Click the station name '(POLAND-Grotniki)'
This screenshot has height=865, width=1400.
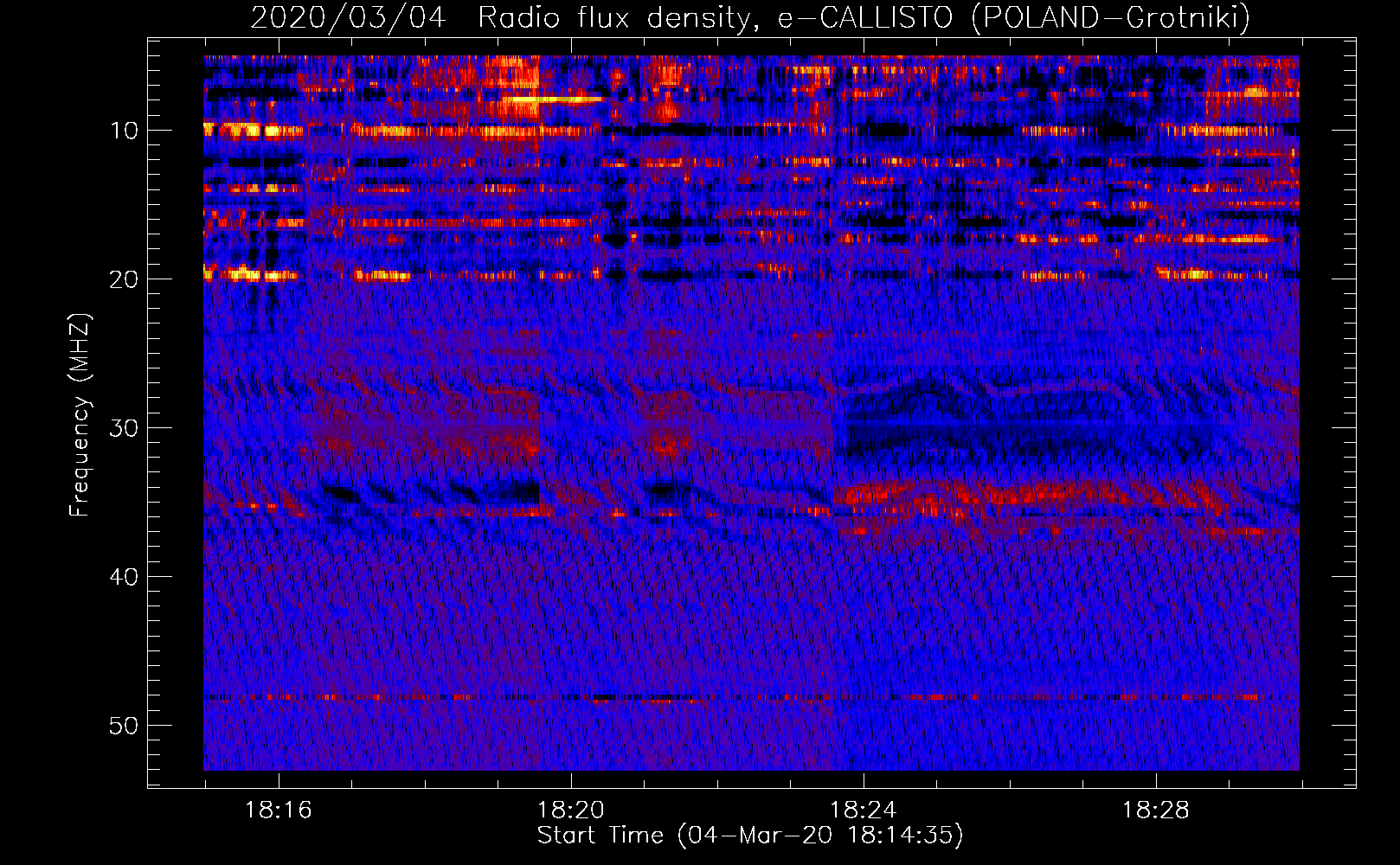pyautogui.click(x=1111, y=17)
